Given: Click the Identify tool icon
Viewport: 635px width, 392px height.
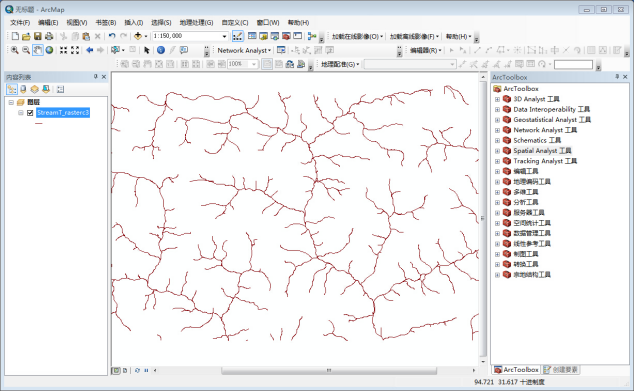Looking at the screenshot, I should [161, 50].
